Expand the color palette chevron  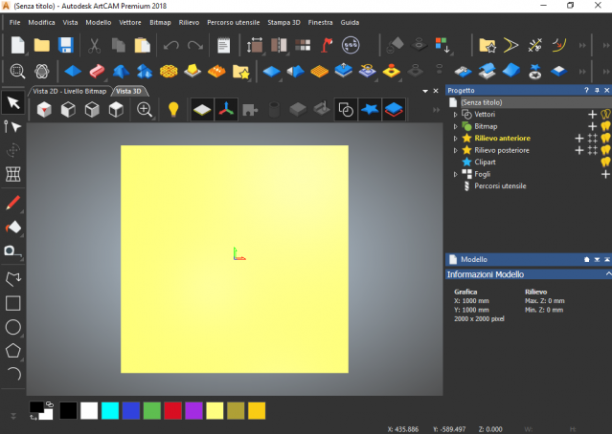click(13, 416)
